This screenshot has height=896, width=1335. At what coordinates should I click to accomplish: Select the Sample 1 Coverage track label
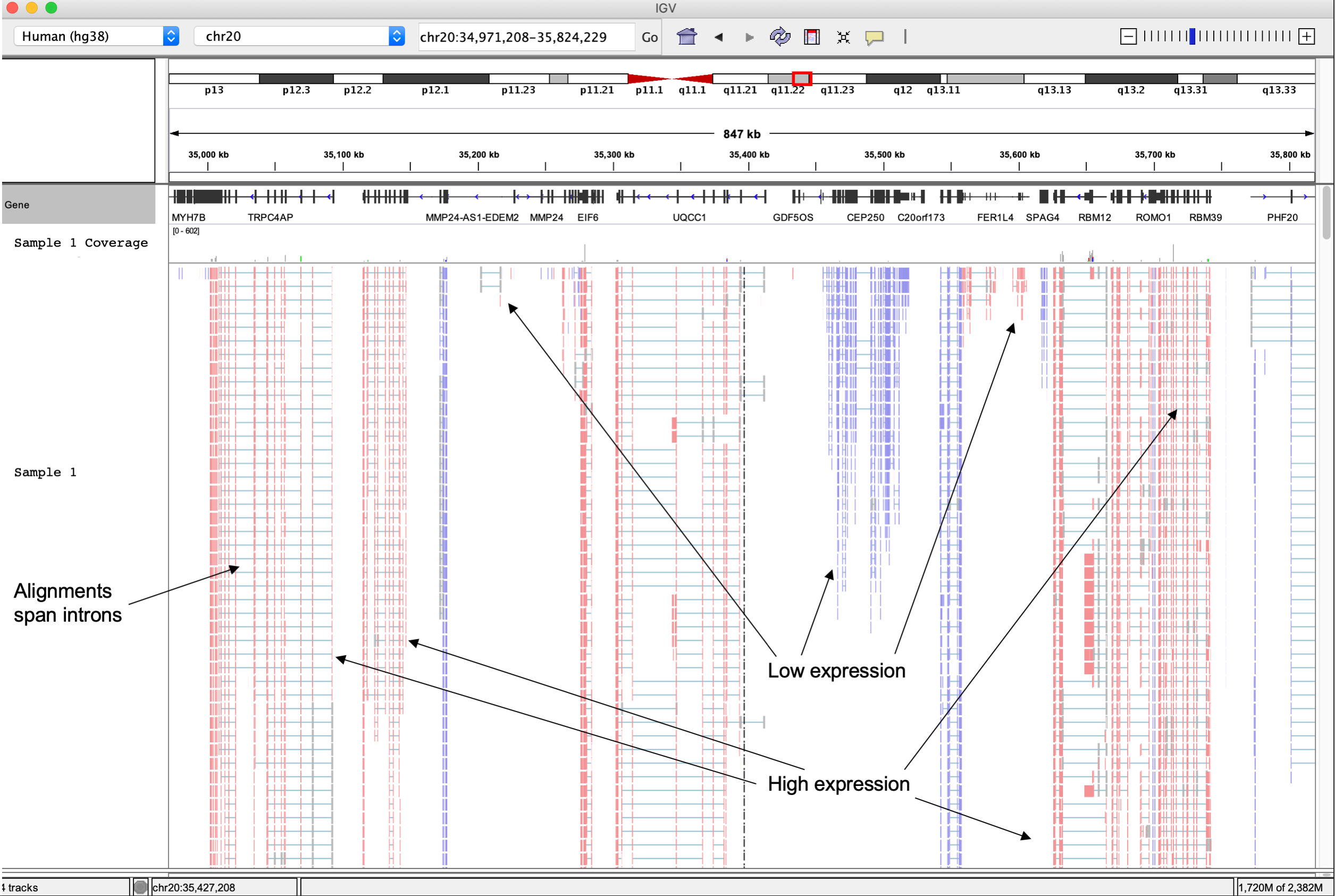pyautogui.click(x=80, y=243)
